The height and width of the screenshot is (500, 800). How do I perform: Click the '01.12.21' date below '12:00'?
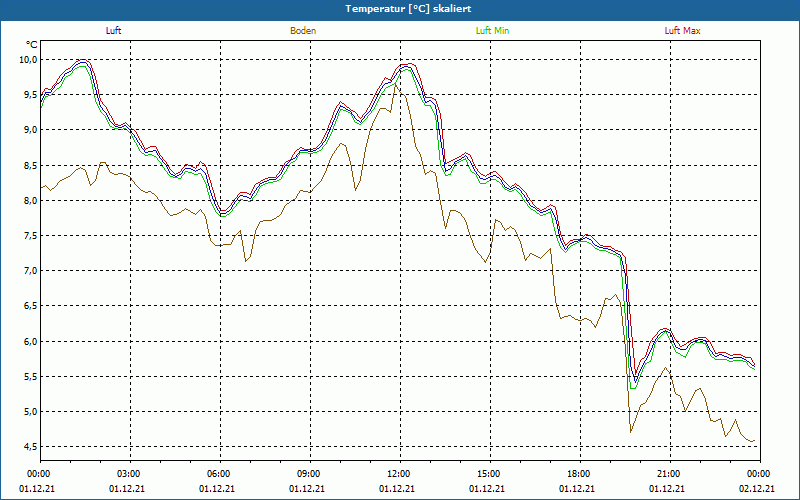coord(397,488)
